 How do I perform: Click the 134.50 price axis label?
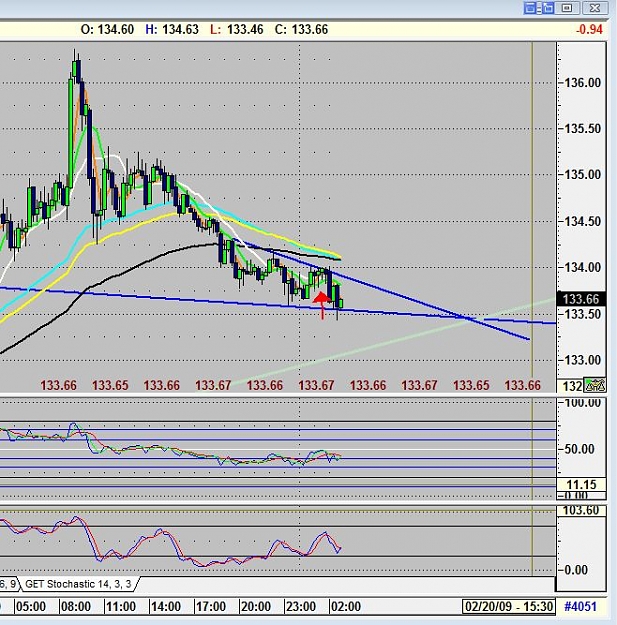point(582,221)
